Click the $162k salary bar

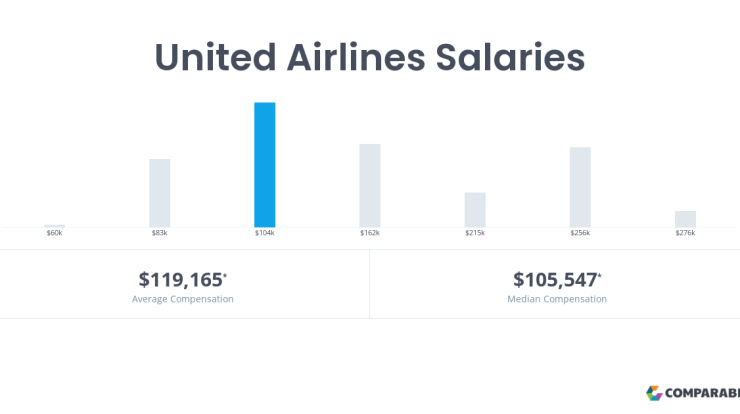pyautogui.click(x=370, y=186)
